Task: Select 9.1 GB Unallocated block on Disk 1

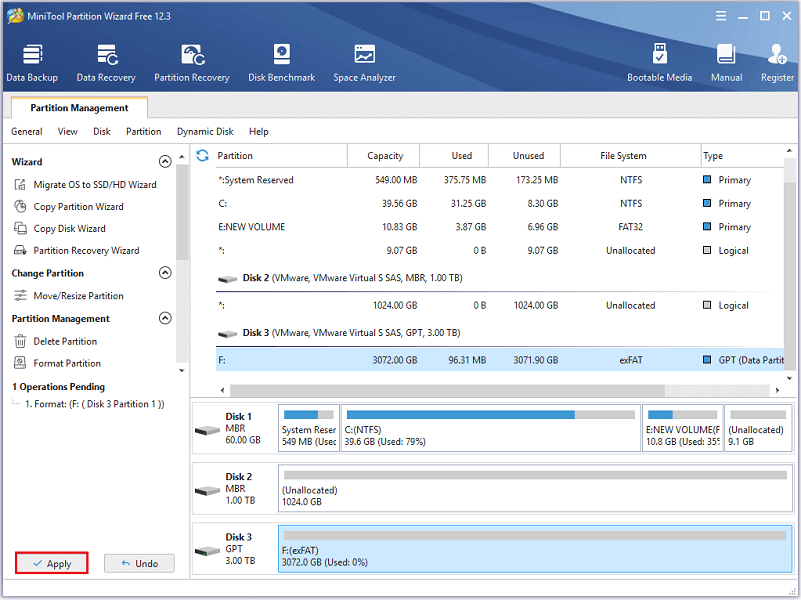Action: coord(758,428)
